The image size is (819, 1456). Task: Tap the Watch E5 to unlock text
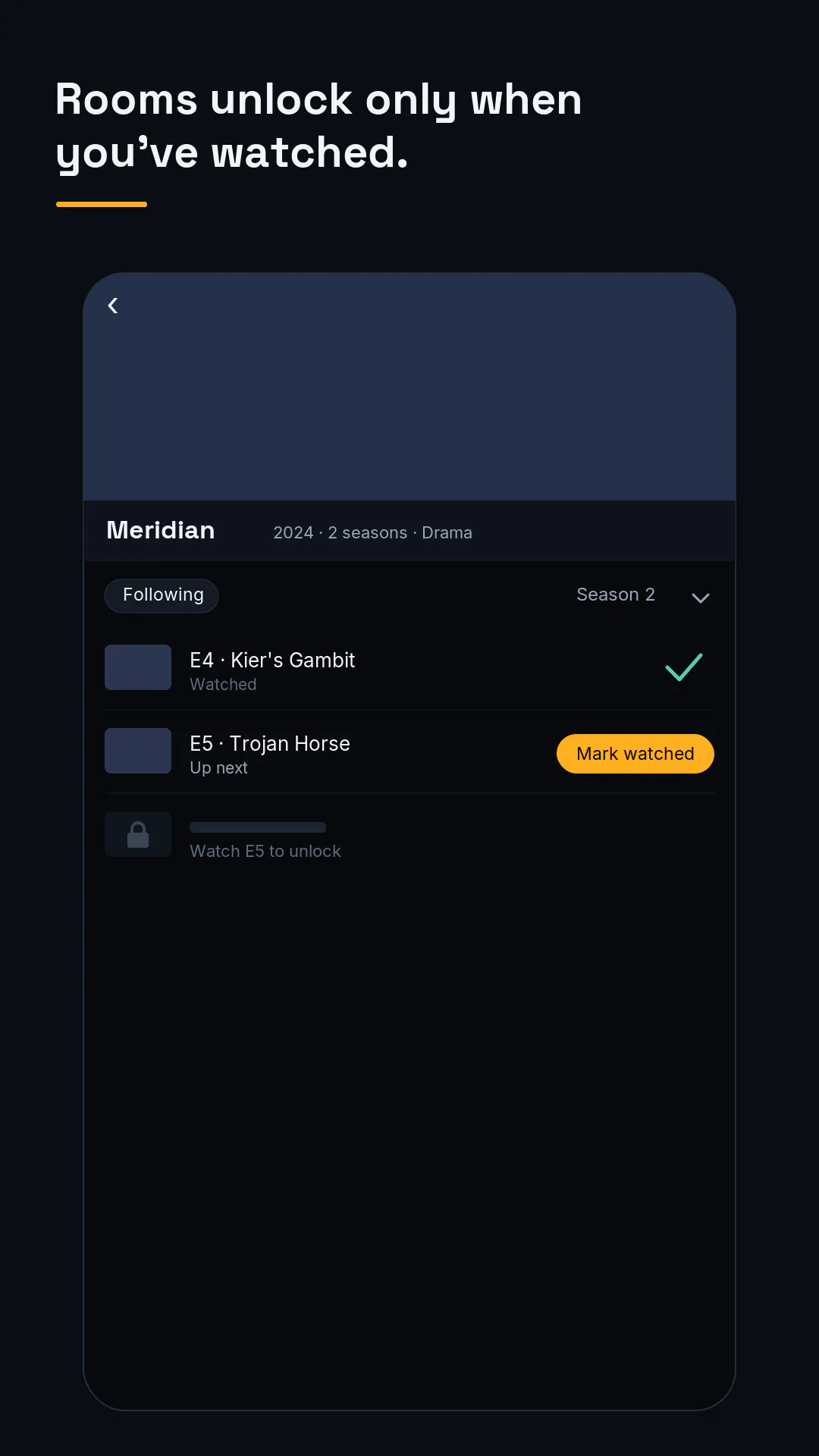(265, 851)
